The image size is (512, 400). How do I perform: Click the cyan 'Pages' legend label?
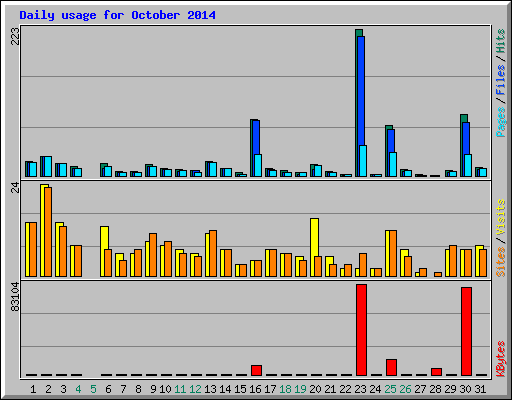point(501,122)
